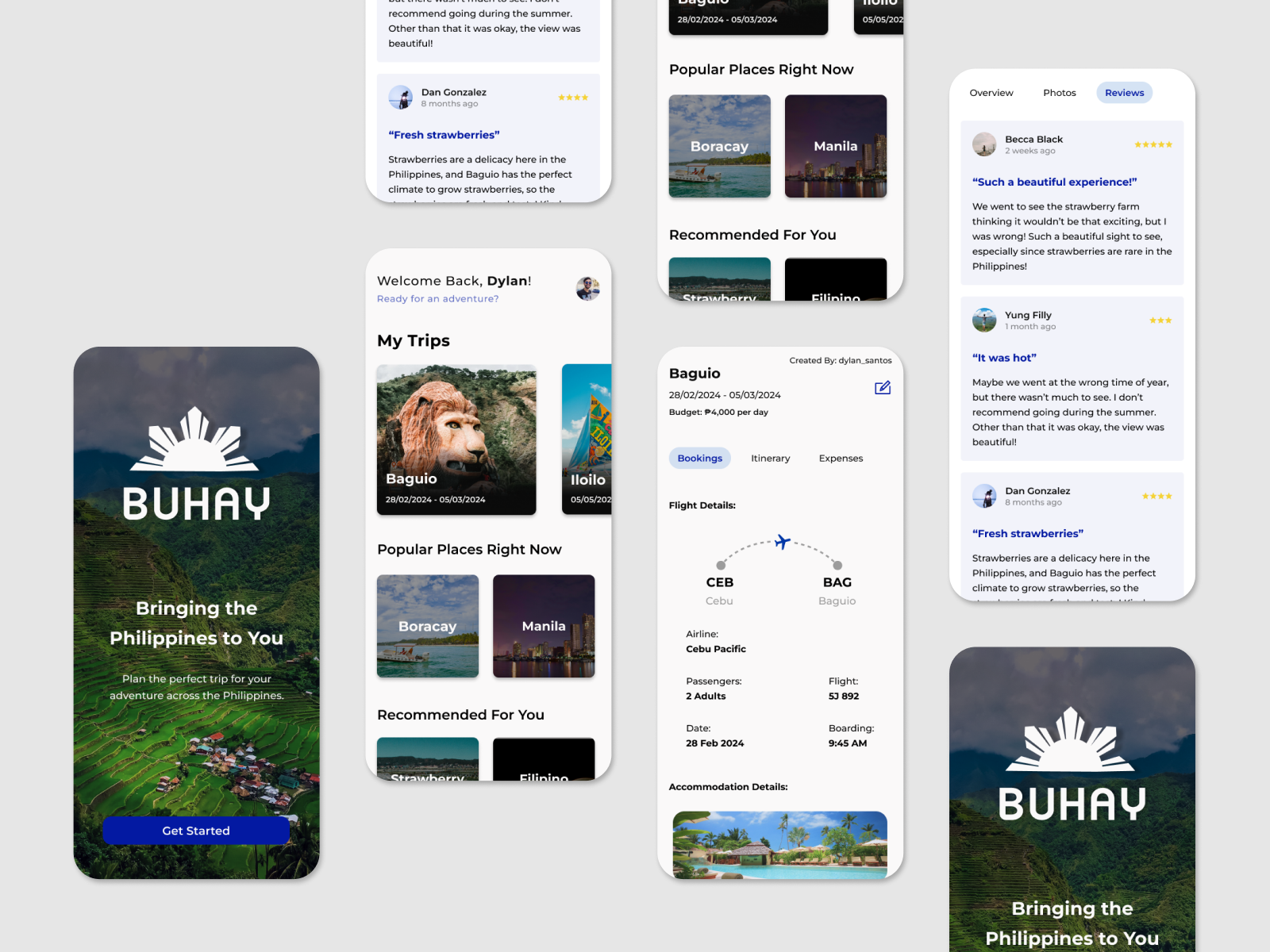Open the Boracay card on the Welcome Back screen
This screenshot has width=1270, height=952.
(x=428, y=626)
